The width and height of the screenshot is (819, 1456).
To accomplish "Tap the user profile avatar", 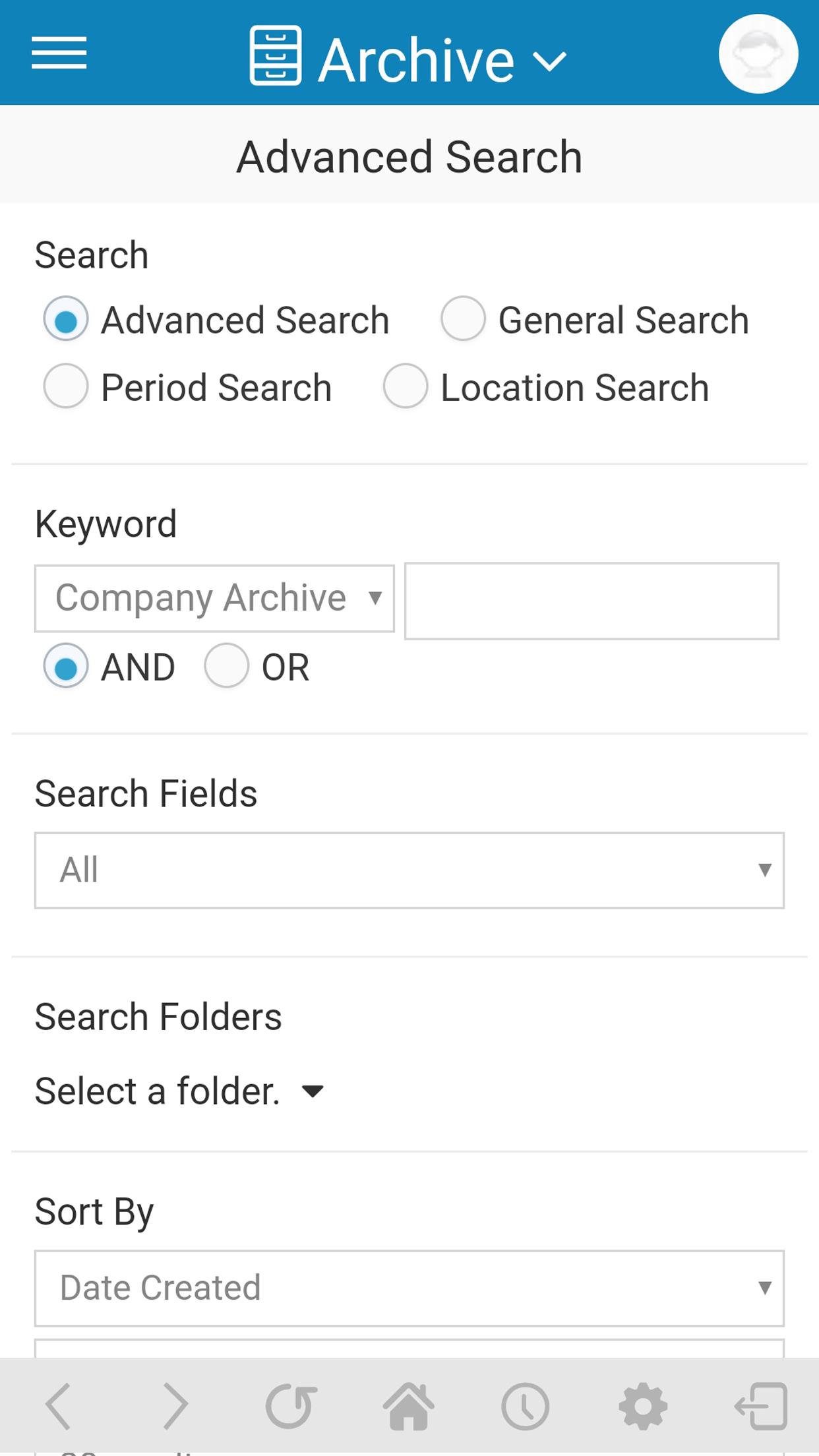I will (758, 53).
